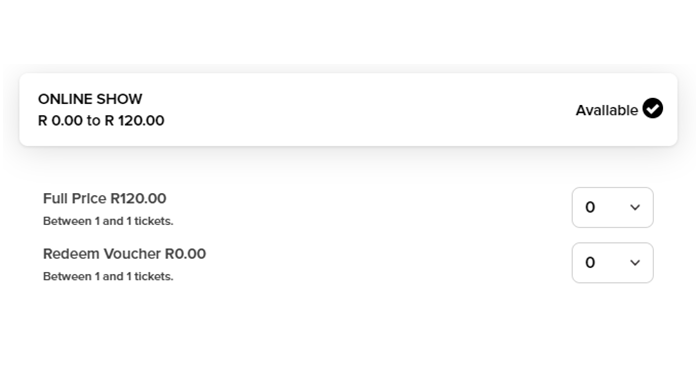Click the ticket limit note under Full Price
696x375 pixels.
click(x=108, y=221)
